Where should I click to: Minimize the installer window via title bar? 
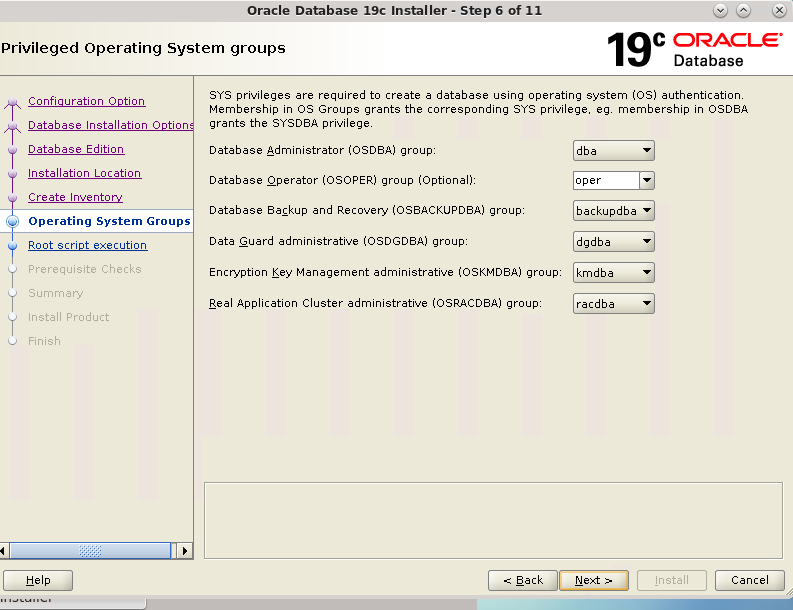720,11
